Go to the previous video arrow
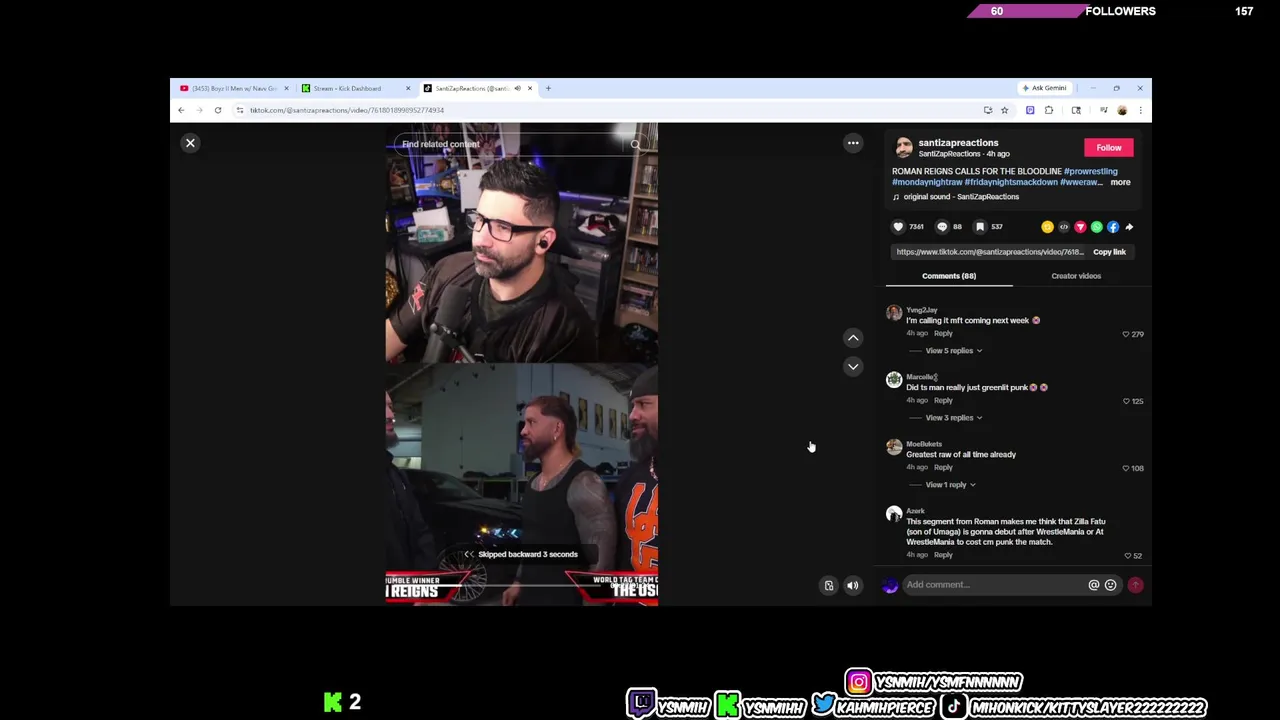Image resolution: width=1280 pixels, height=720 pixels. click(853, 338)
